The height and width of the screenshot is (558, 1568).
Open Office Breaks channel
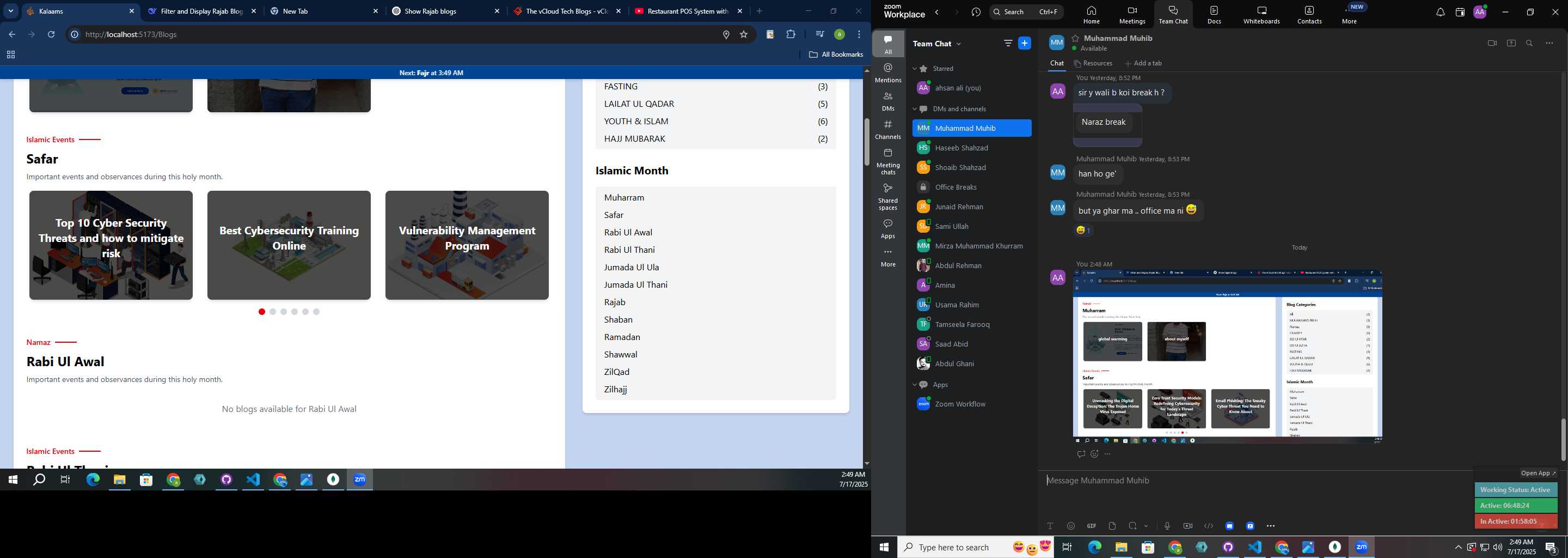pyautogui.click(x=972, y=187)
